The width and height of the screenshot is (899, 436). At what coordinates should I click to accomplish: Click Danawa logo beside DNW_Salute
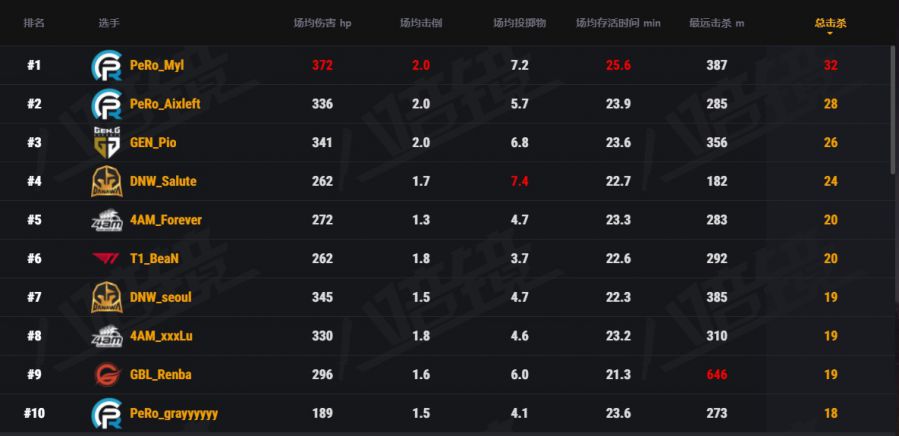tap(107, 181)
